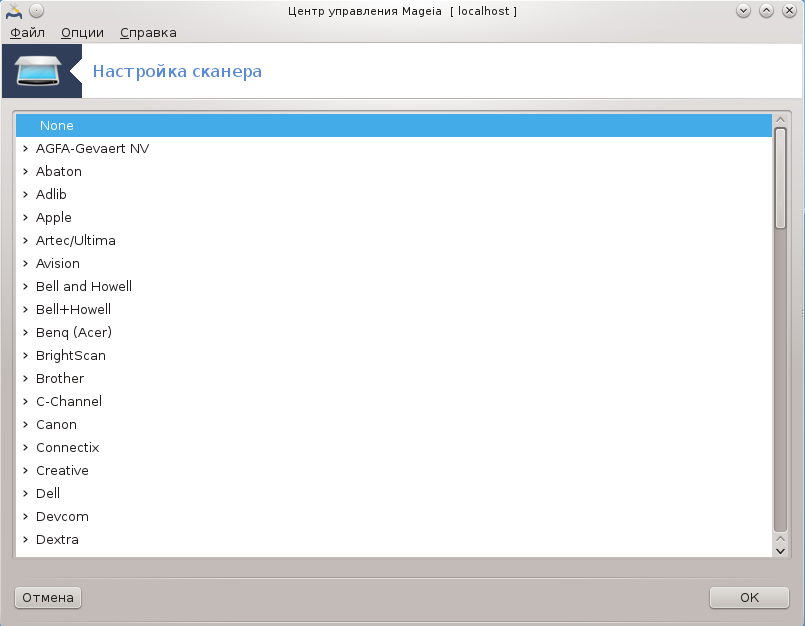Expand the Devcom arrow
Image resolution: width=805 pixels, height=626 pixels.
tap(25, 517)
